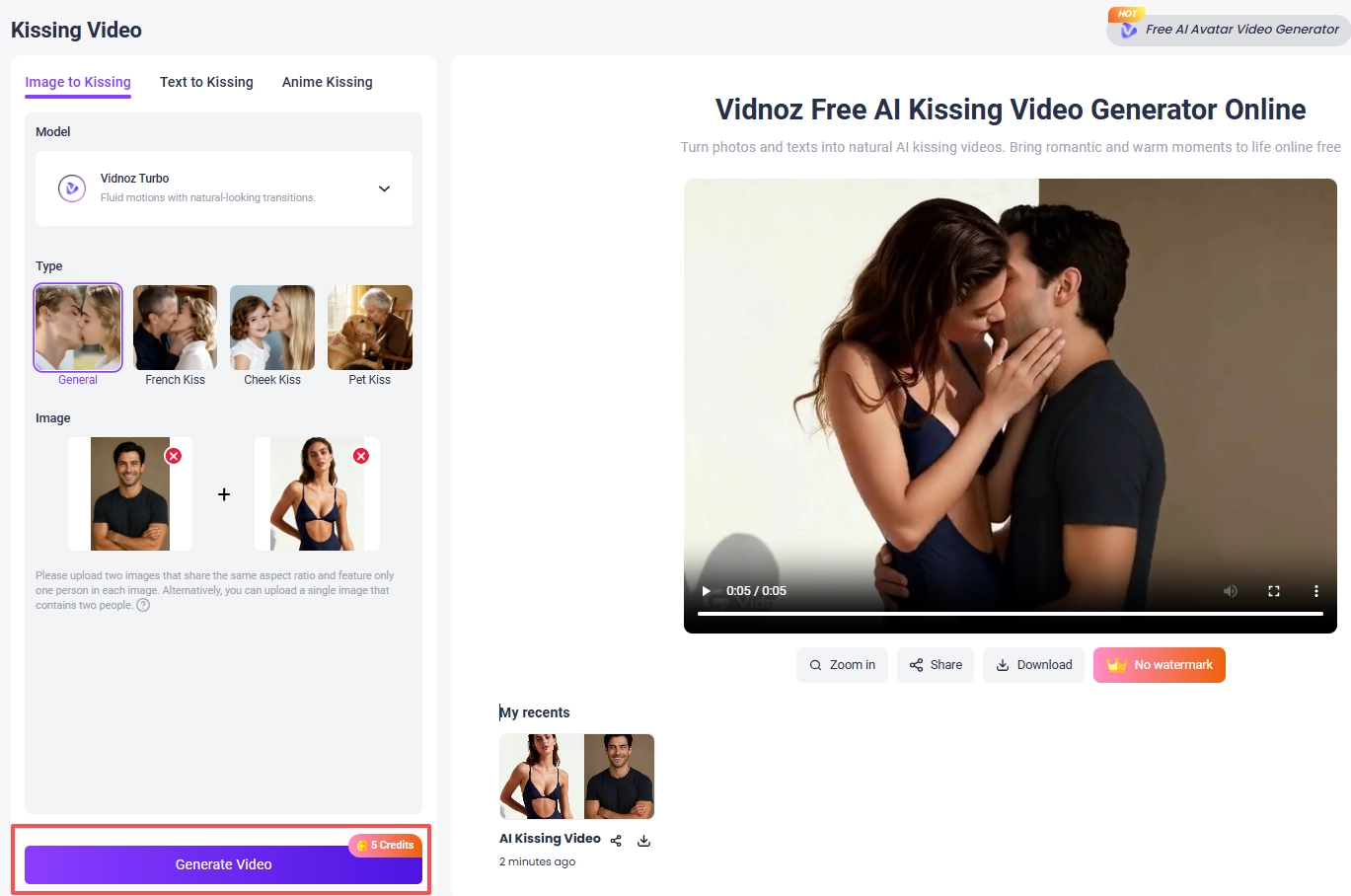Screen dimensions: 1351x896
Task: Mute the preview video audio
Action: 1230,590
